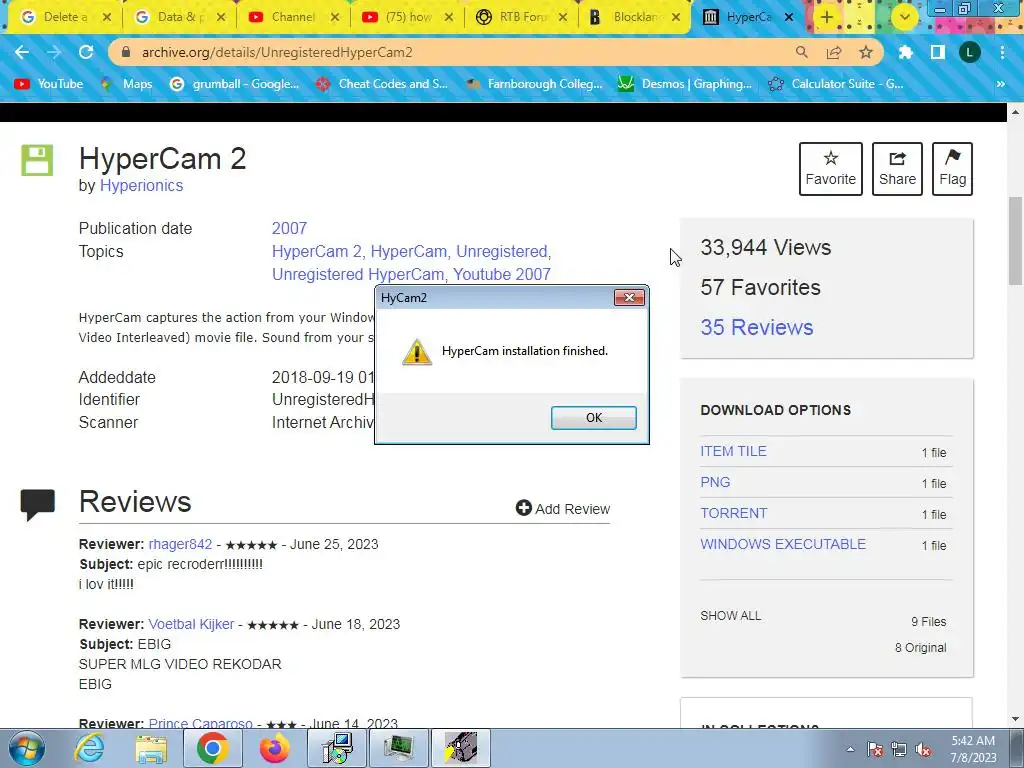1024x768 pixels.
Task: Click the green software floppy icon
Action: [37, 161]
